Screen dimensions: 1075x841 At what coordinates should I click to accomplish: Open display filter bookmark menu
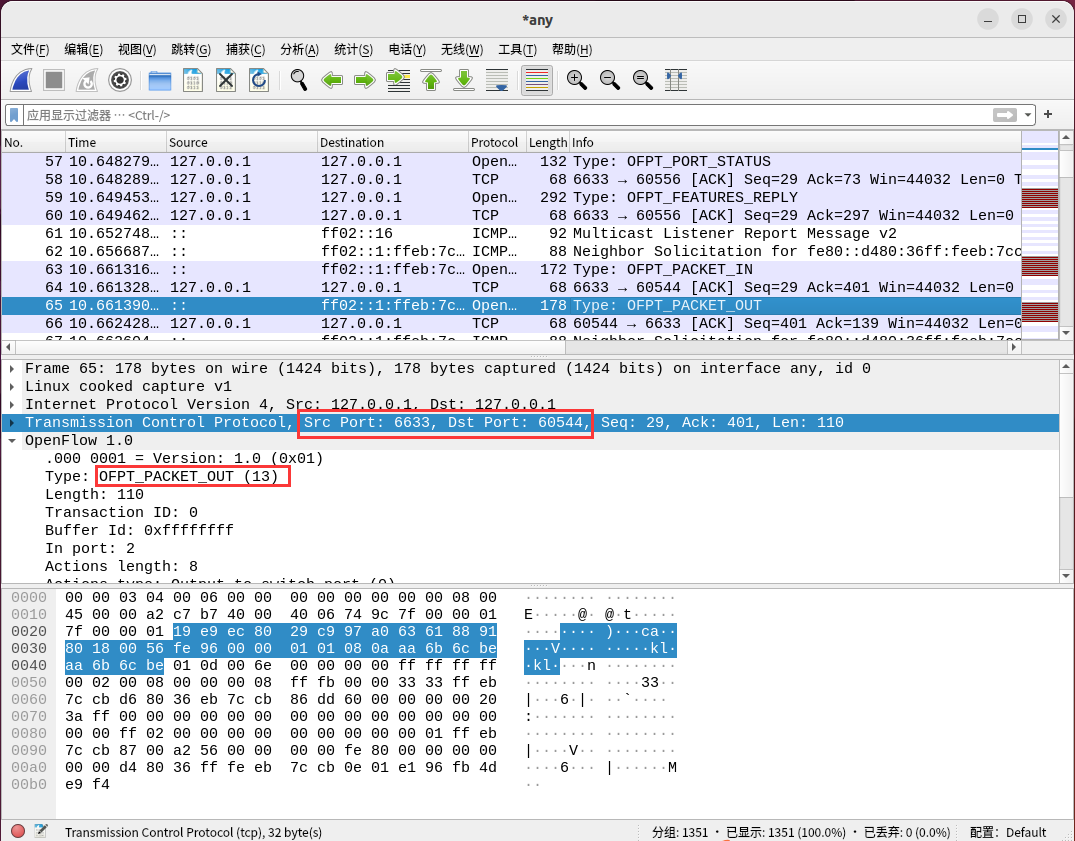click(14, 115)
